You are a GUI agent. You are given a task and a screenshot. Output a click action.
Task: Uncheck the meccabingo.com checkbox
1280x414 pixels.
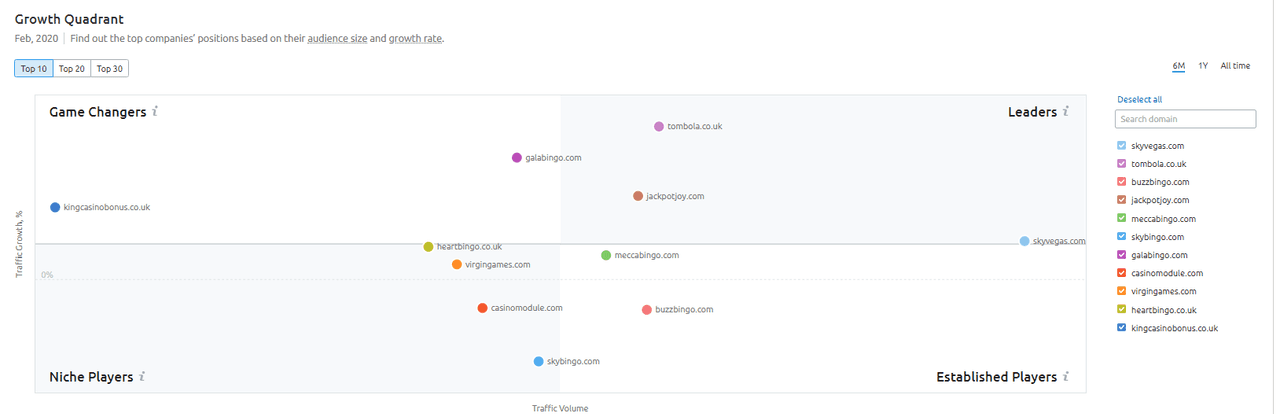(x=1121, y=219)
